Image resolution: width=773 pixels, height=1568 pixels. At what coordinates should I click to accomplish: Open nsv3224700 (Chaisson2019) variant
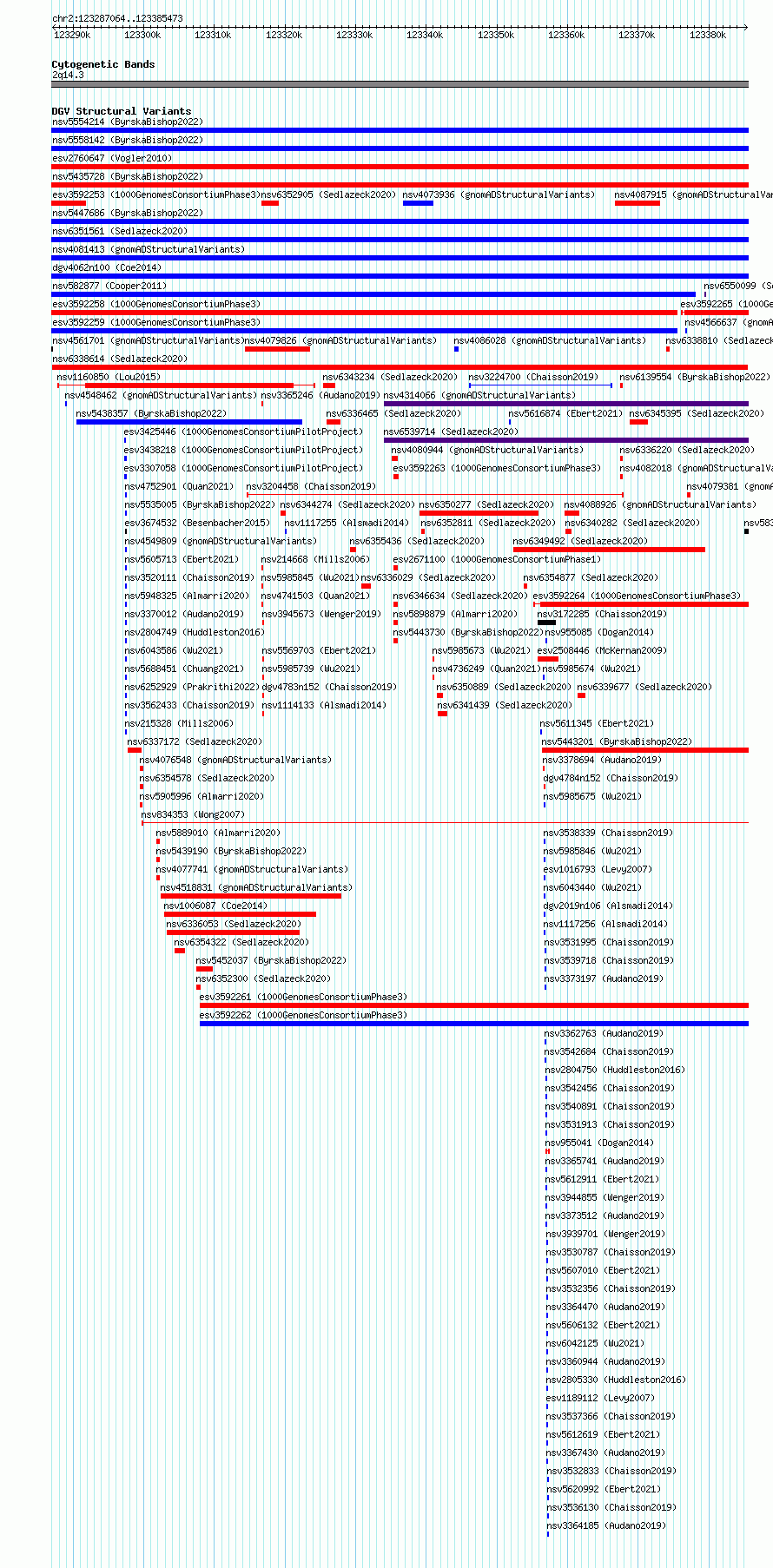click(x=533, y=378)
